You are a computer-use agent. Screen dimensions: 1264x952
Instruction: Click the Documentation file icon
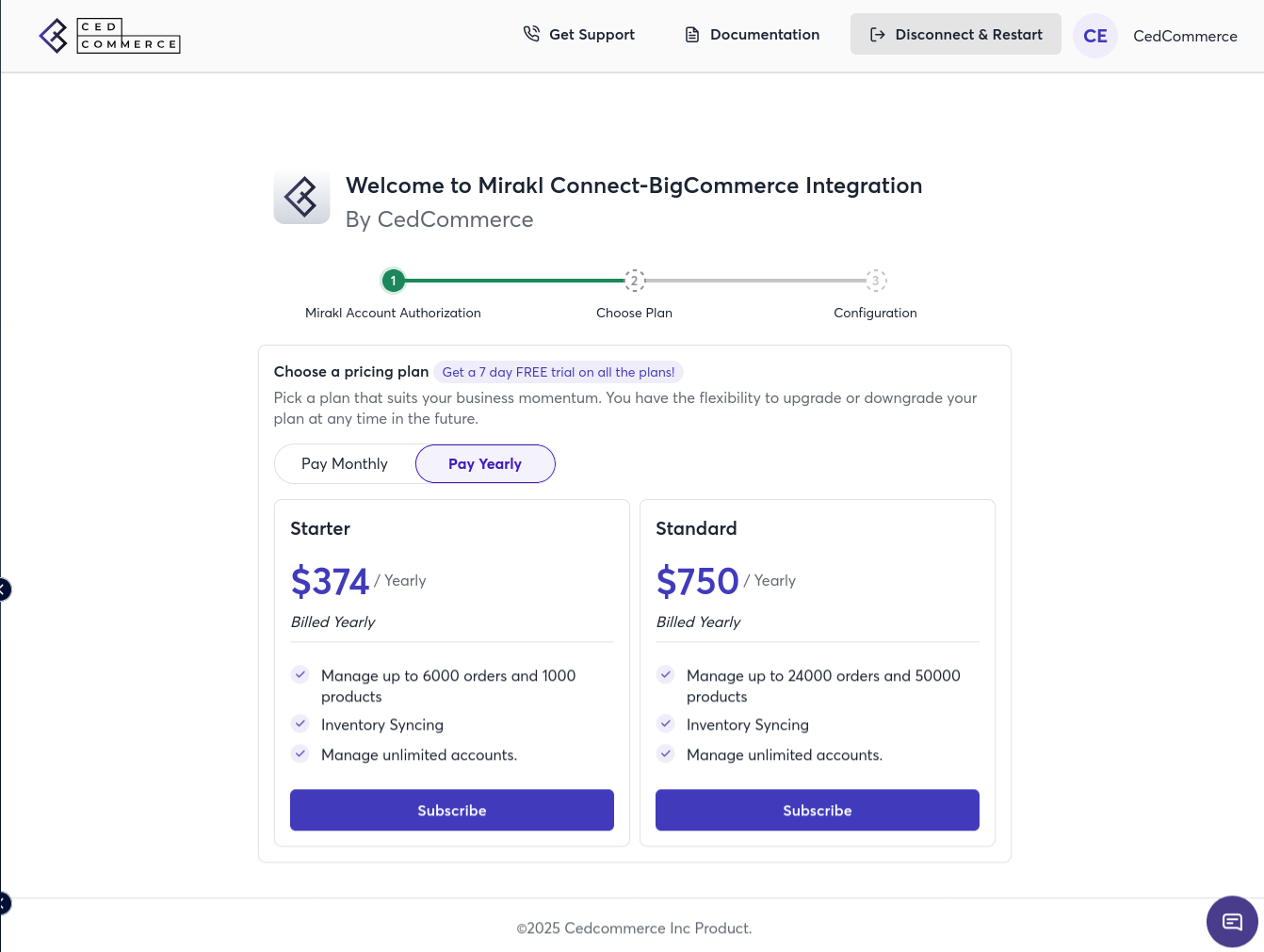click(x=692, y=35)
